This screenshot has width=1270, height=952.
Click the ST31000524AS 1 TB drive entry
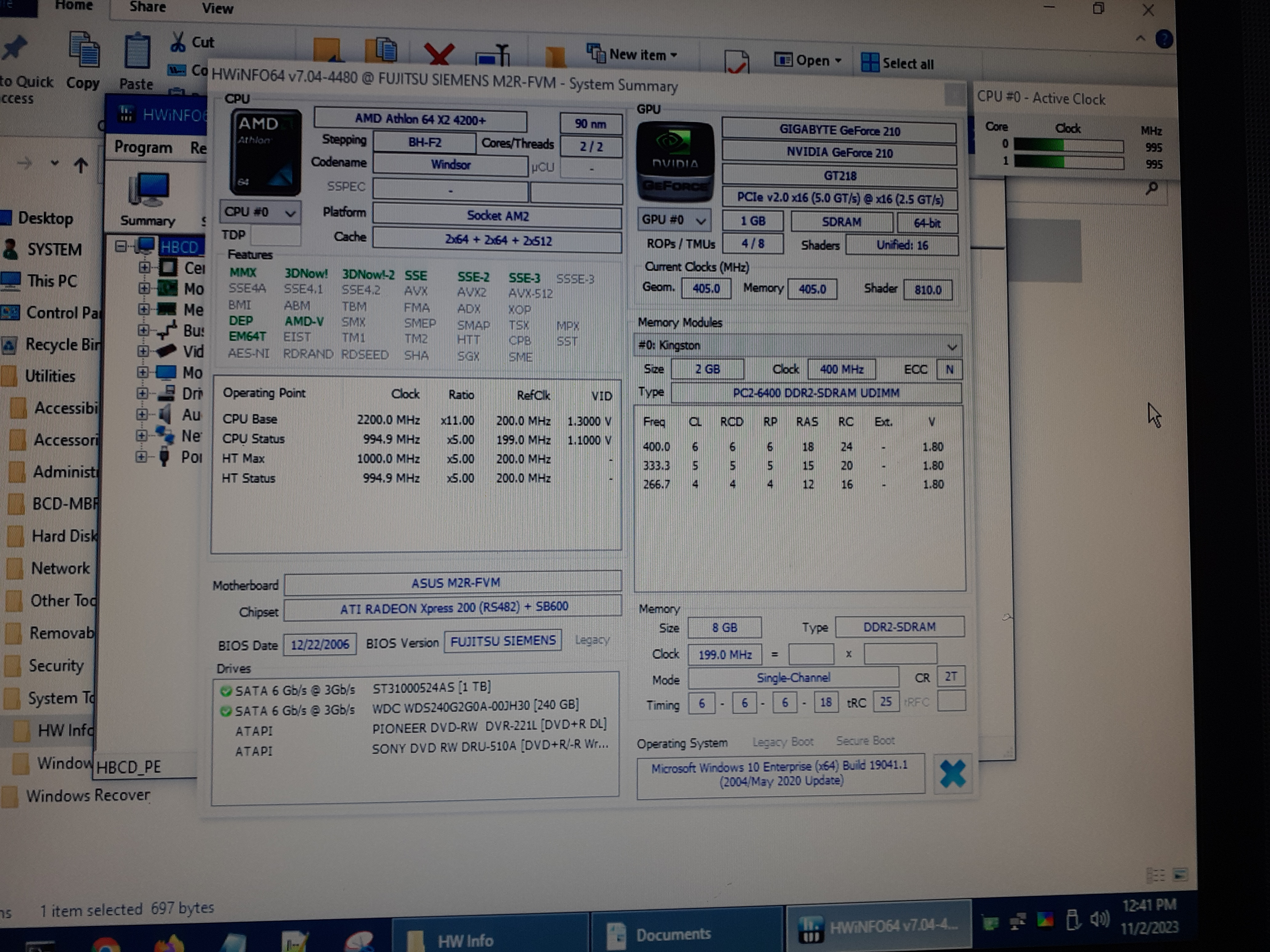pos(416,688)
